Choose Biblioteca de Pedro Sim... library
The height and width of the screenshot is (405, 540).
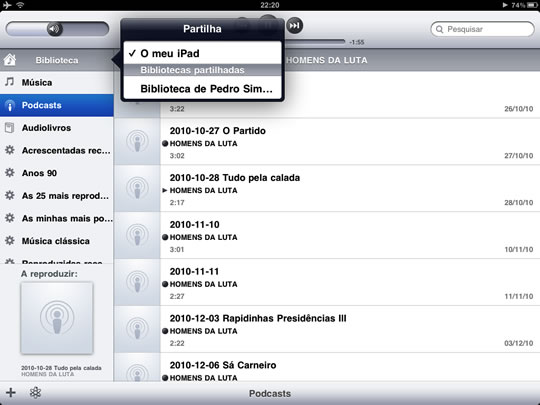pyautogui.click(x=202, y=89)
